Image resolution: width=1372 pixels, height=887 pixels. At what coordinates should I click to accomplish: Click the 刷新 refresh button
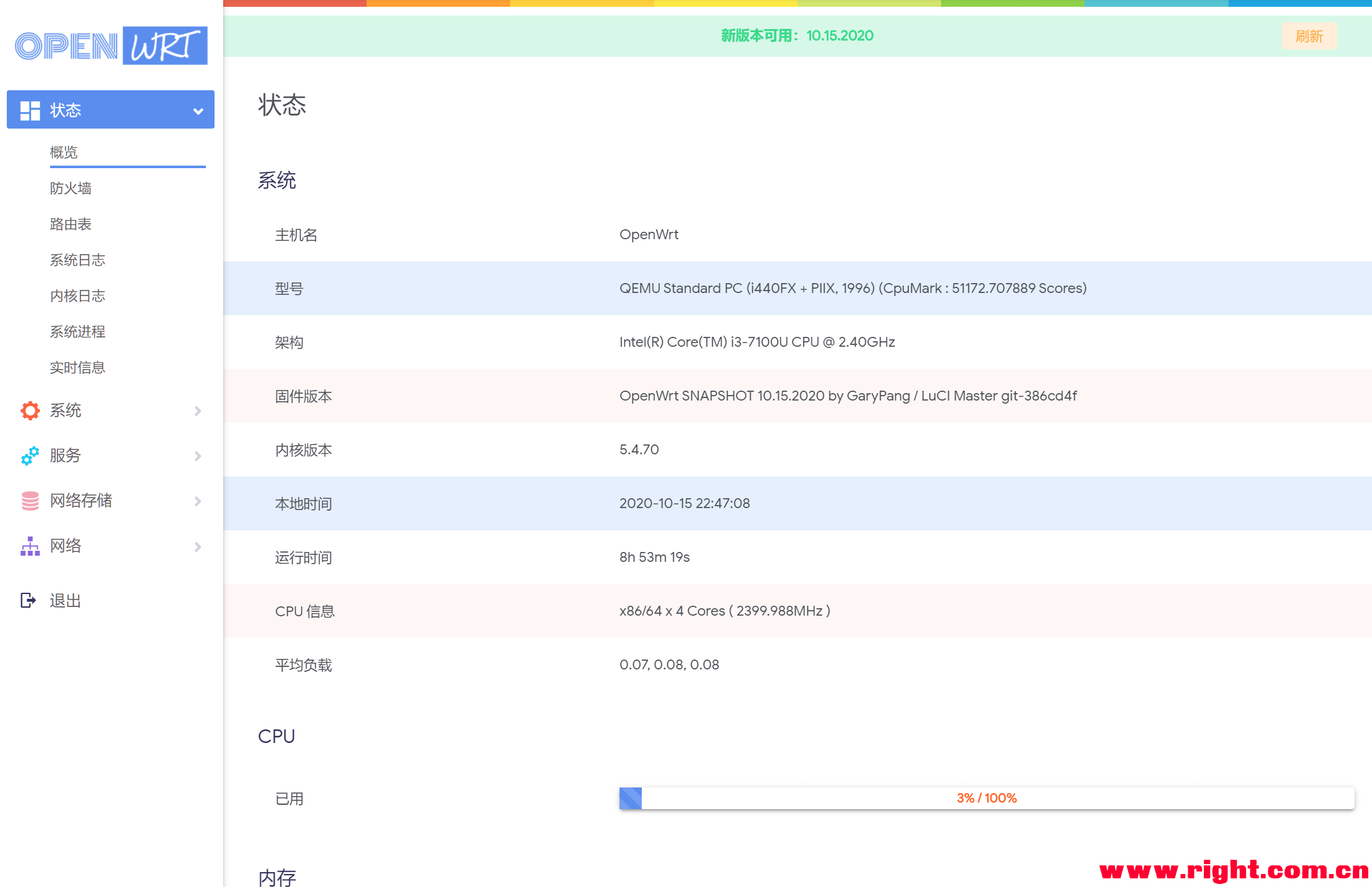[x=1310, y=36]
